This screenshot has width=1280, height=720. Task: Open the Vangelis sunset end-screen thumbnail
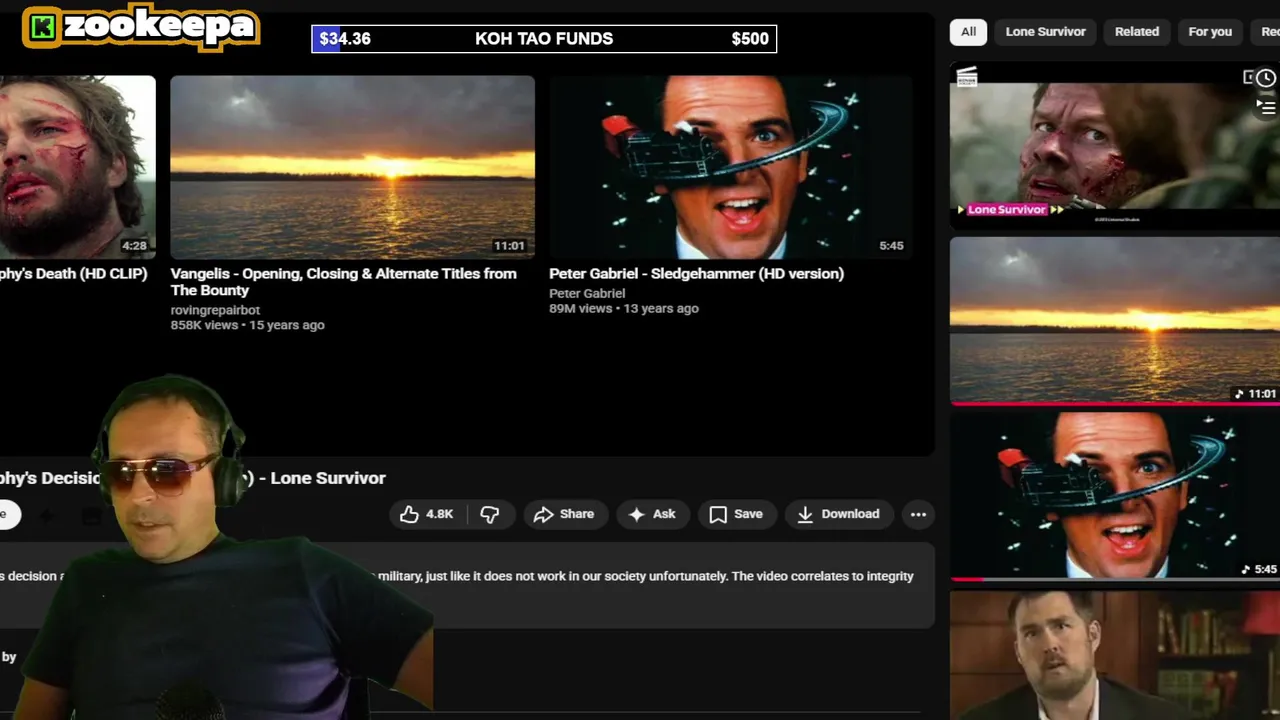[x=352, y=167]
